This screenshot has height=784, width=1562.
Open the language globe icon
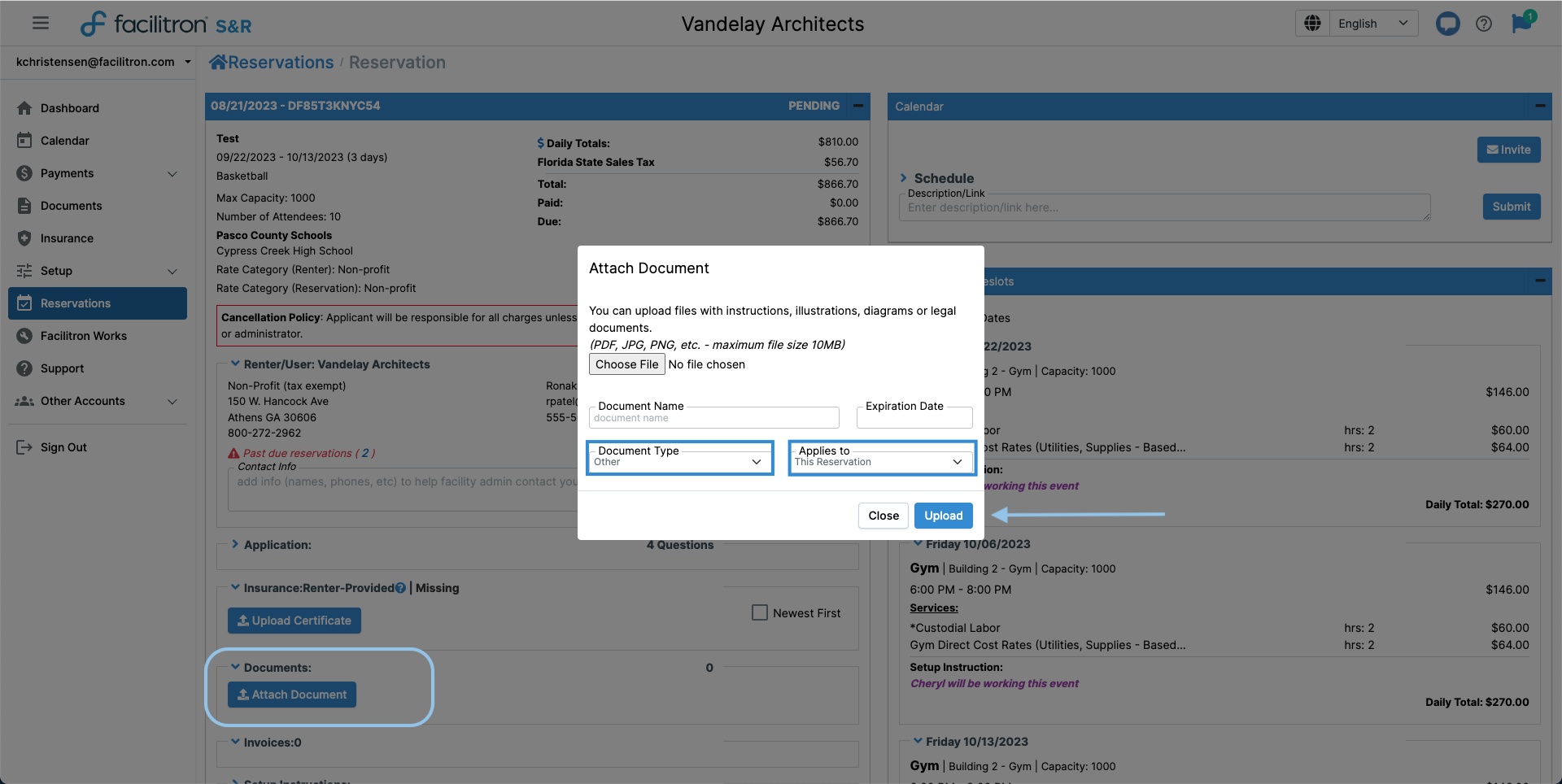(x=1312, y=24)
